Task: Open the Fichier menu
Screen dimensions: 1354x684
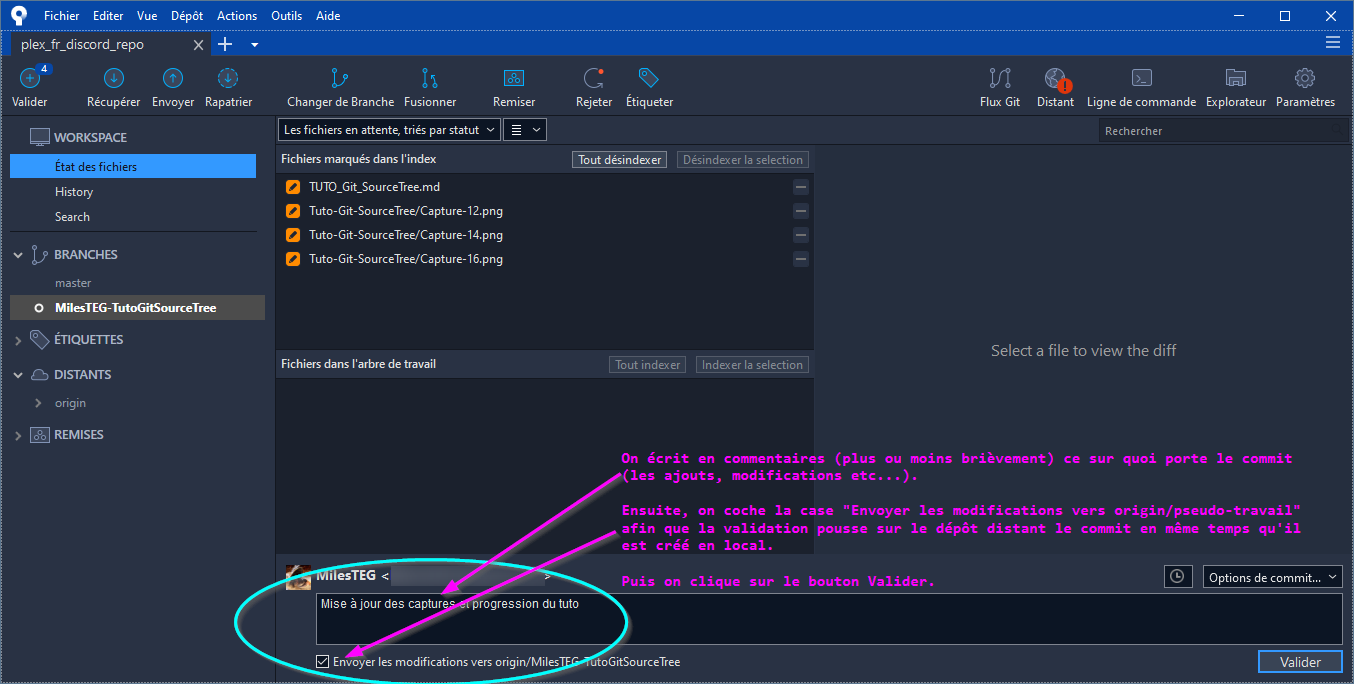Action: 61,16
